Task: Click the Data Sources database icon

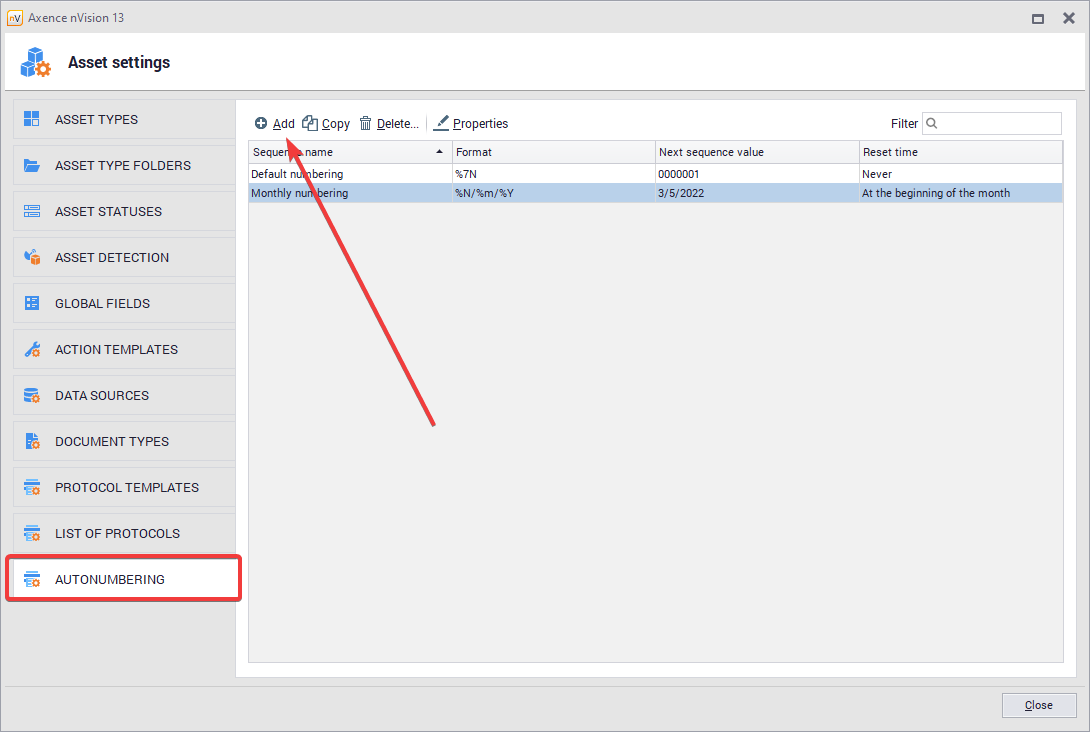Action: pyautogui.click(x=32, y=395)
